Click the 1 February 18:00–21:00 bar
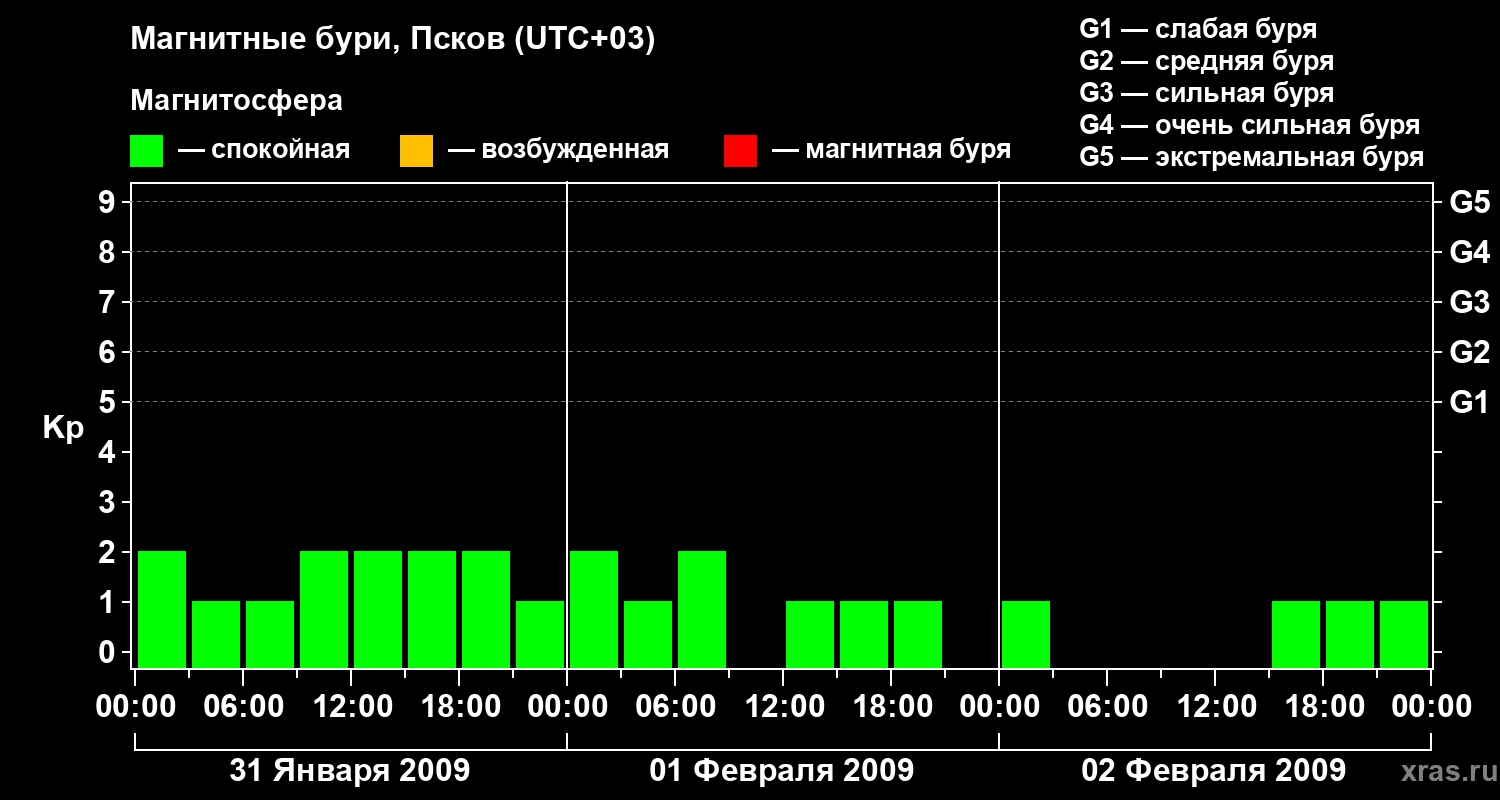 coord(918,634)
